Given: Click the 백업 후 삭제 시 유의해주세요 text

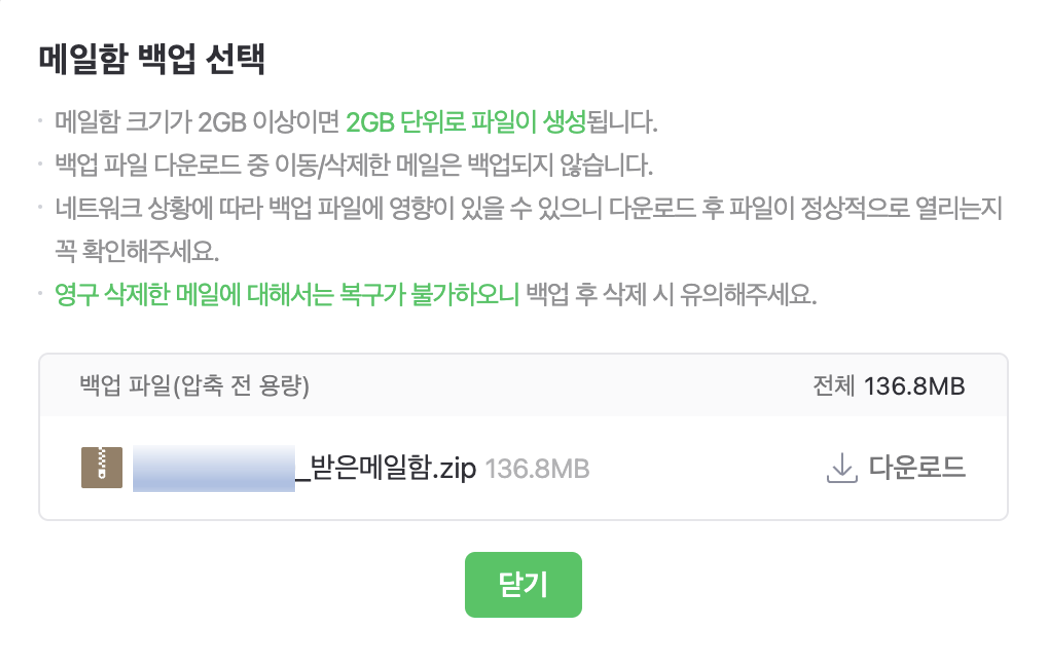Looking at the screenshot, I should [671, 294].
